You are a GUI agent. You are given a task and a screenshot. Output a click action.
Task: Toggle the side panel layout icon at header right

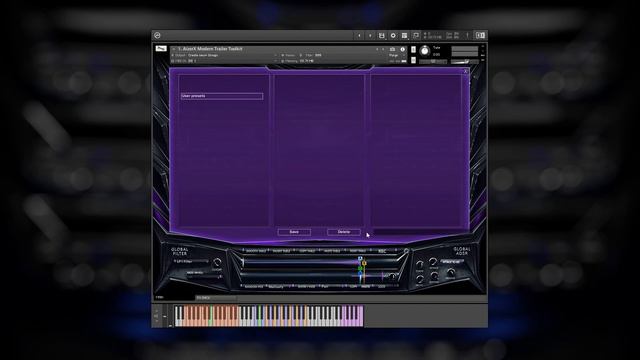click(480, 36)
